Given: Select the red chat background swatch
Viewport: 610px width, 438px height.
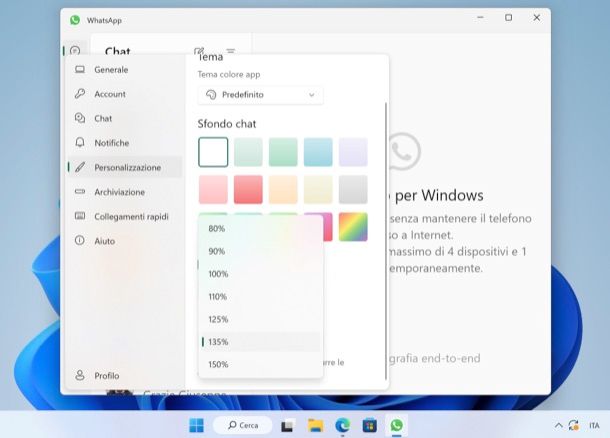Looking at the screenshot, I should 248,189.
